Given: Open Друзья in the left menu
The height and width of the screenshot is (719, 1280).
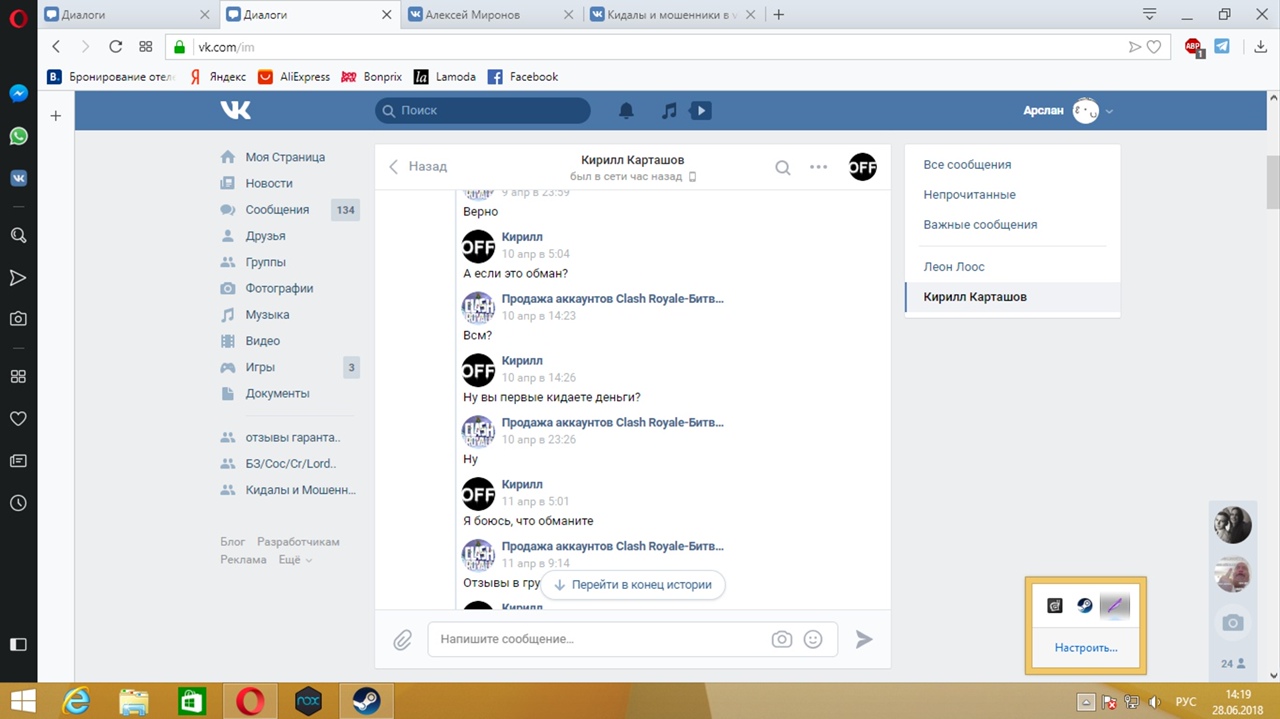Looking at the screenshot, I should click(265, 236).
